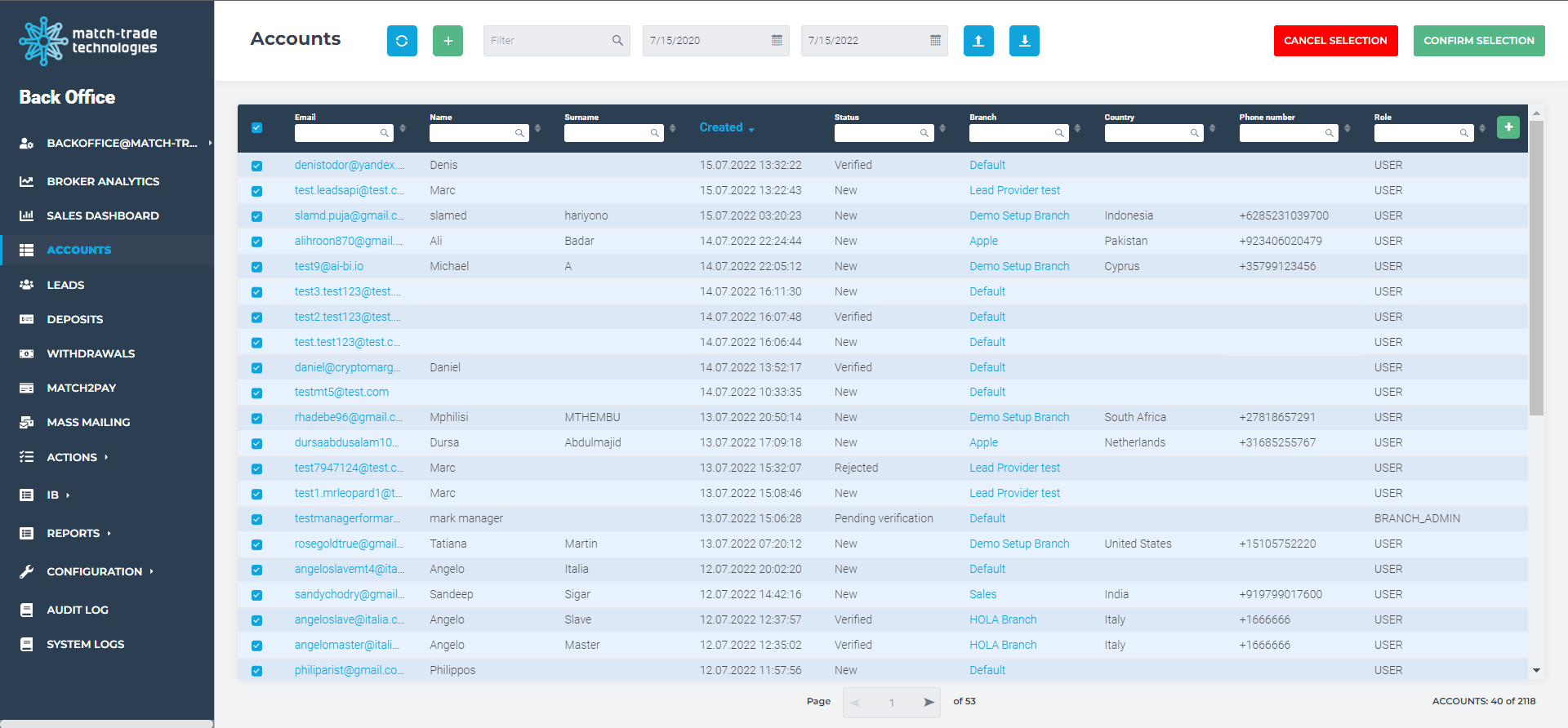
Task: Open Broker Analytics from the sidebar
Action: click(x=103, y=181)
